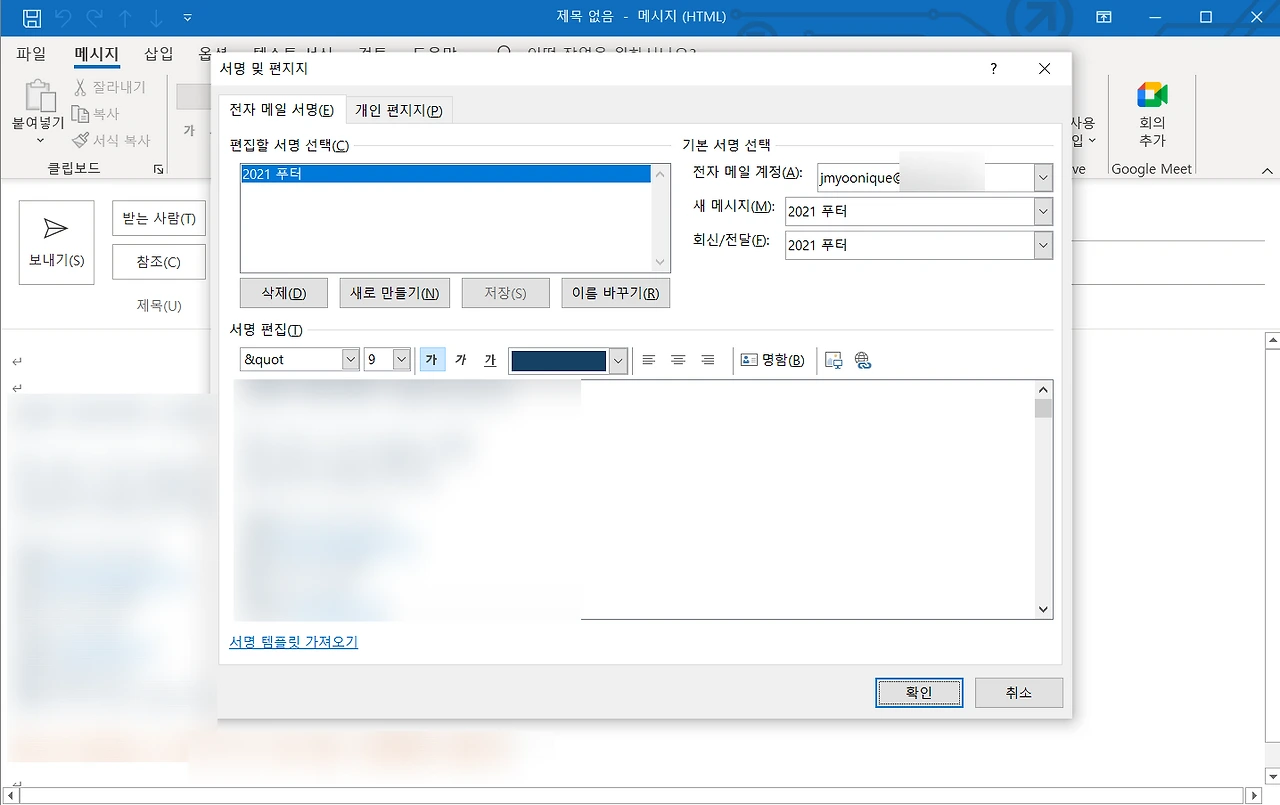
Task: Insert a business card into the signature
Action: [x=770, y=360]
